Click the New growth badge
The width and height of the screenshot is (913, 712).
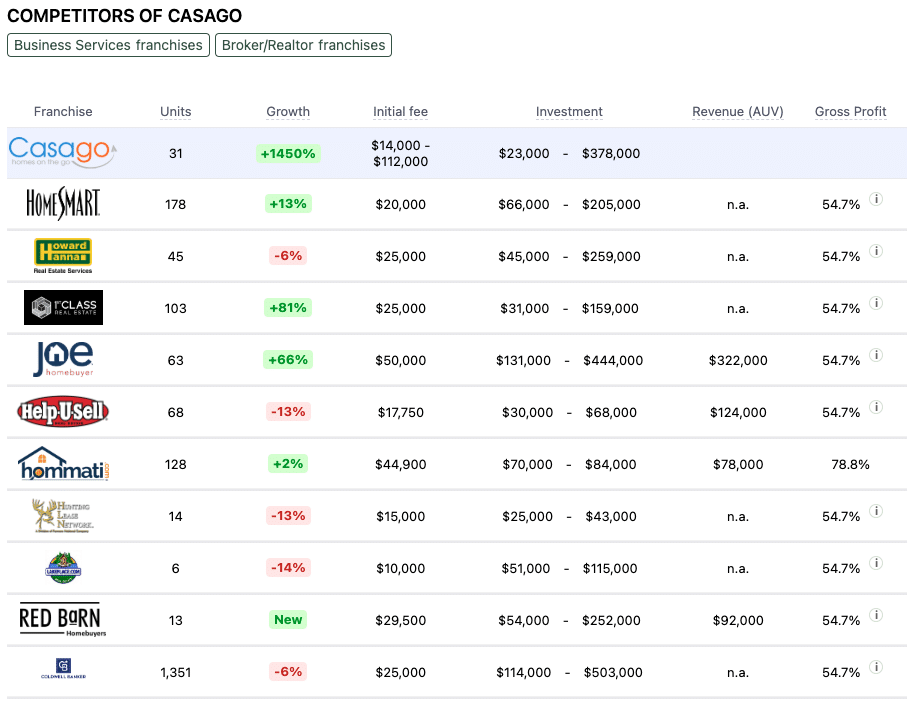point(288,619)
